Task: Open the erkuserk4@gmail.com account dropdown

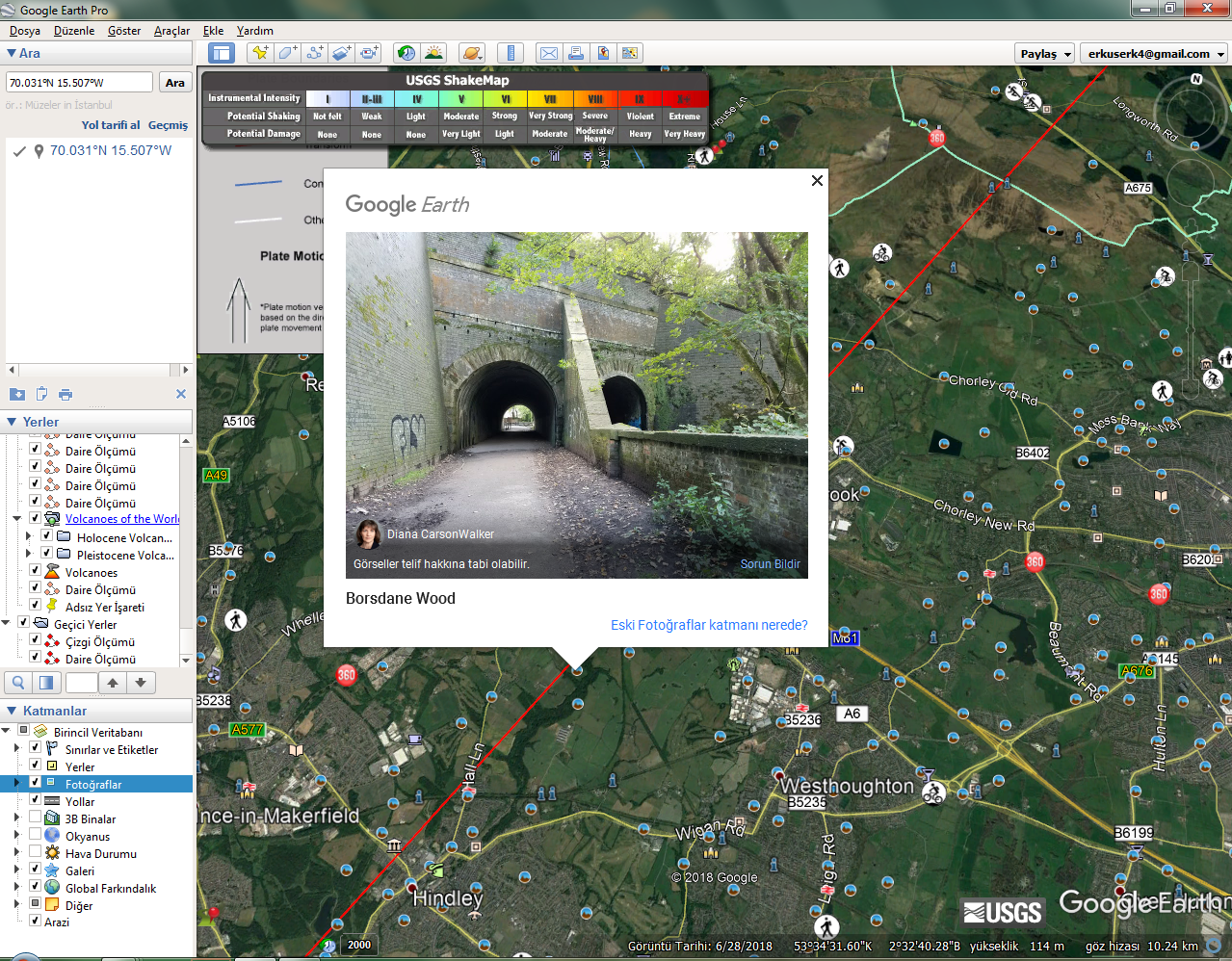Action: [x=1154, y=54]
